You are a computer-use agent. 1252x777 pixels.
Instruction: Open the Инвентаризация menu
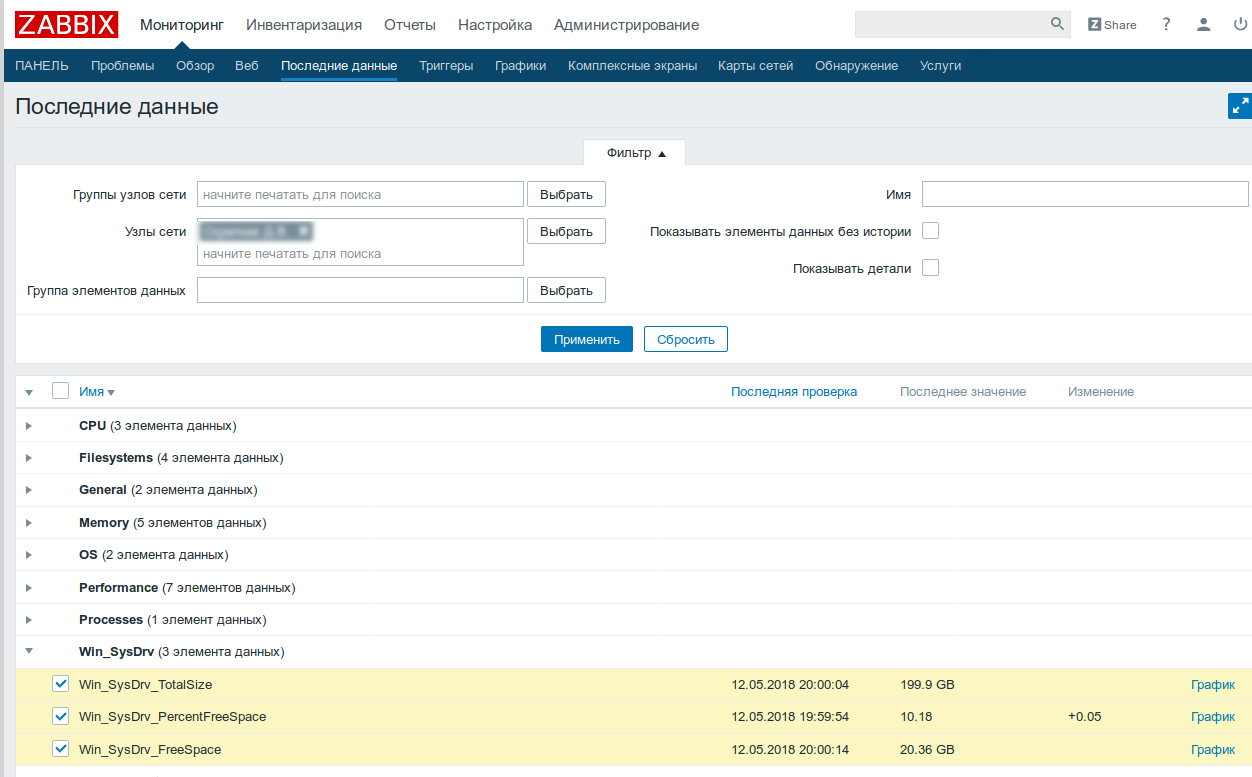[304, 25]
